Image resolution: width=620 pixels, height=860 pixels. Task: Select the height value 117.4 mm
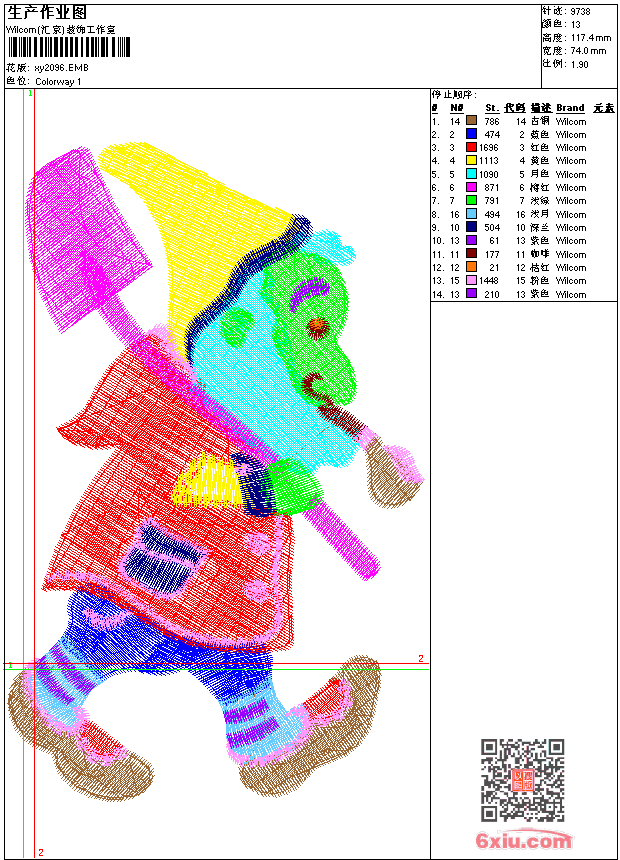coord(590,38)
